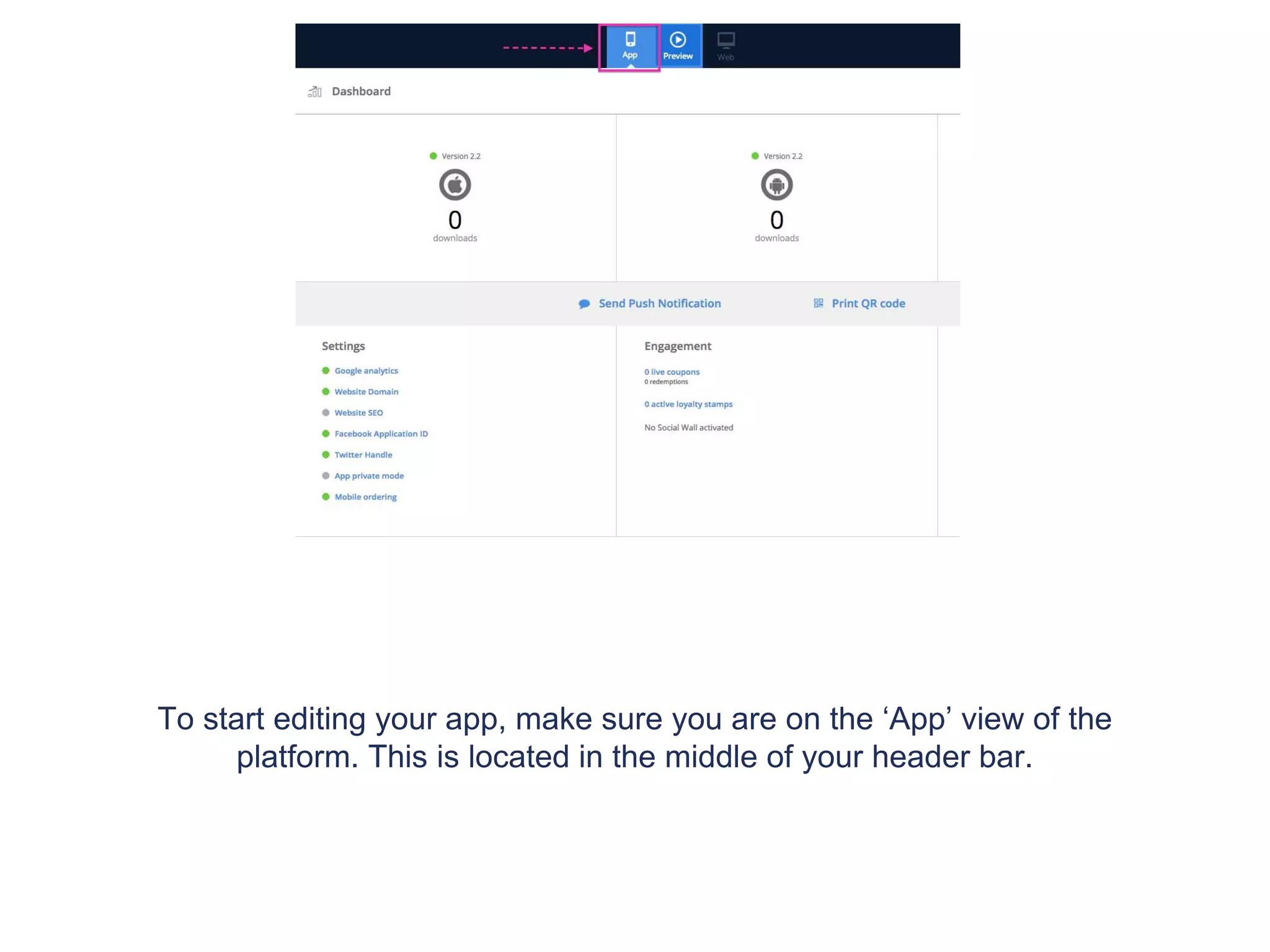1270x952 pixels.
Task: Open Print QR code
Action: pos(868,304)
